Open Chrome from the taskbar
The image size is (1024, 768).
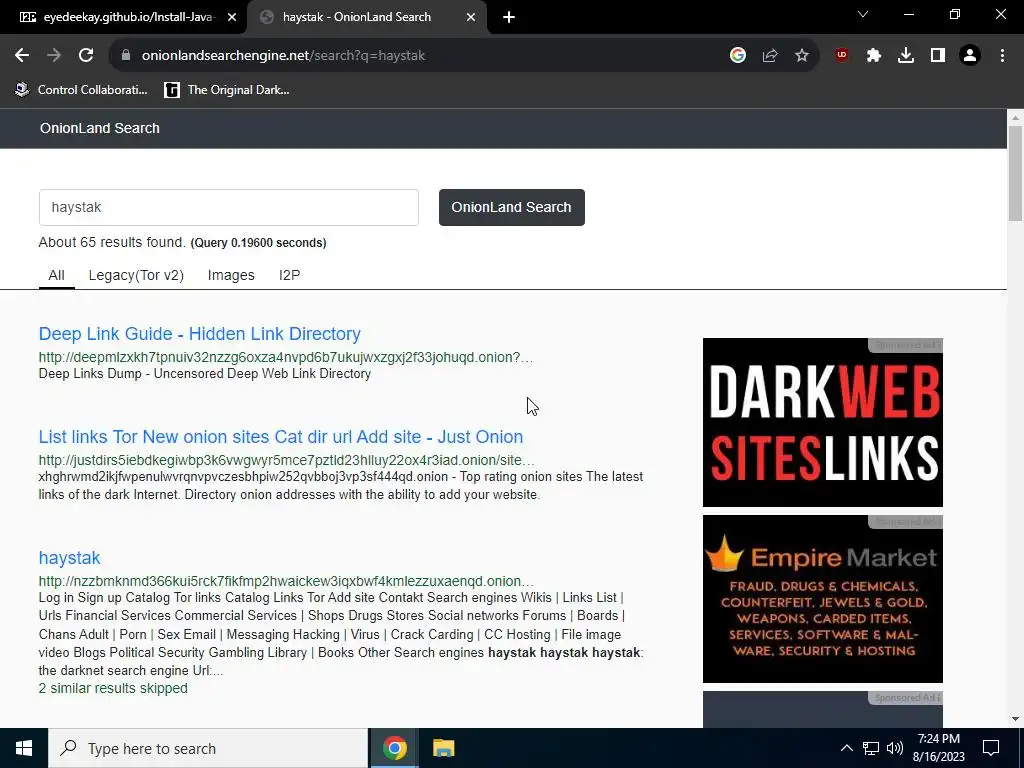(394, 748)
